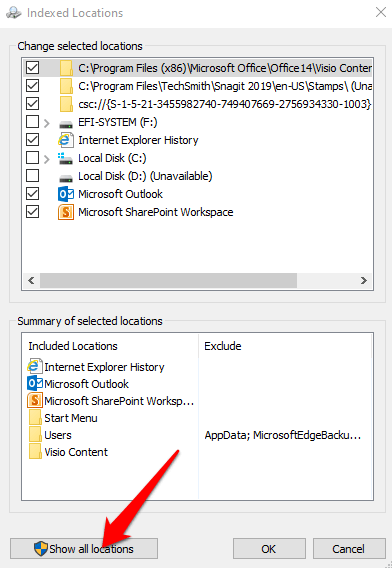392x568 pixels.
Task: Click AppData; MicrosoftEdgeBacku... exclude entry
Action: coord(283,435)
